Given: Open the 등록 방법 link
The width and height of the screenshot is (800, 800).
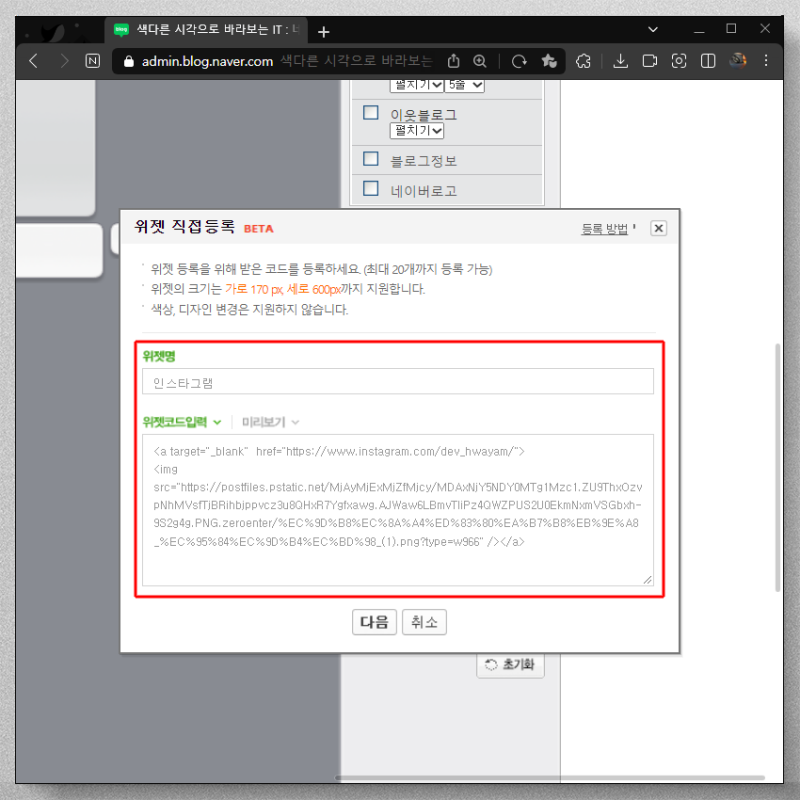Looking at the screenshot, I should click(605, 229).
